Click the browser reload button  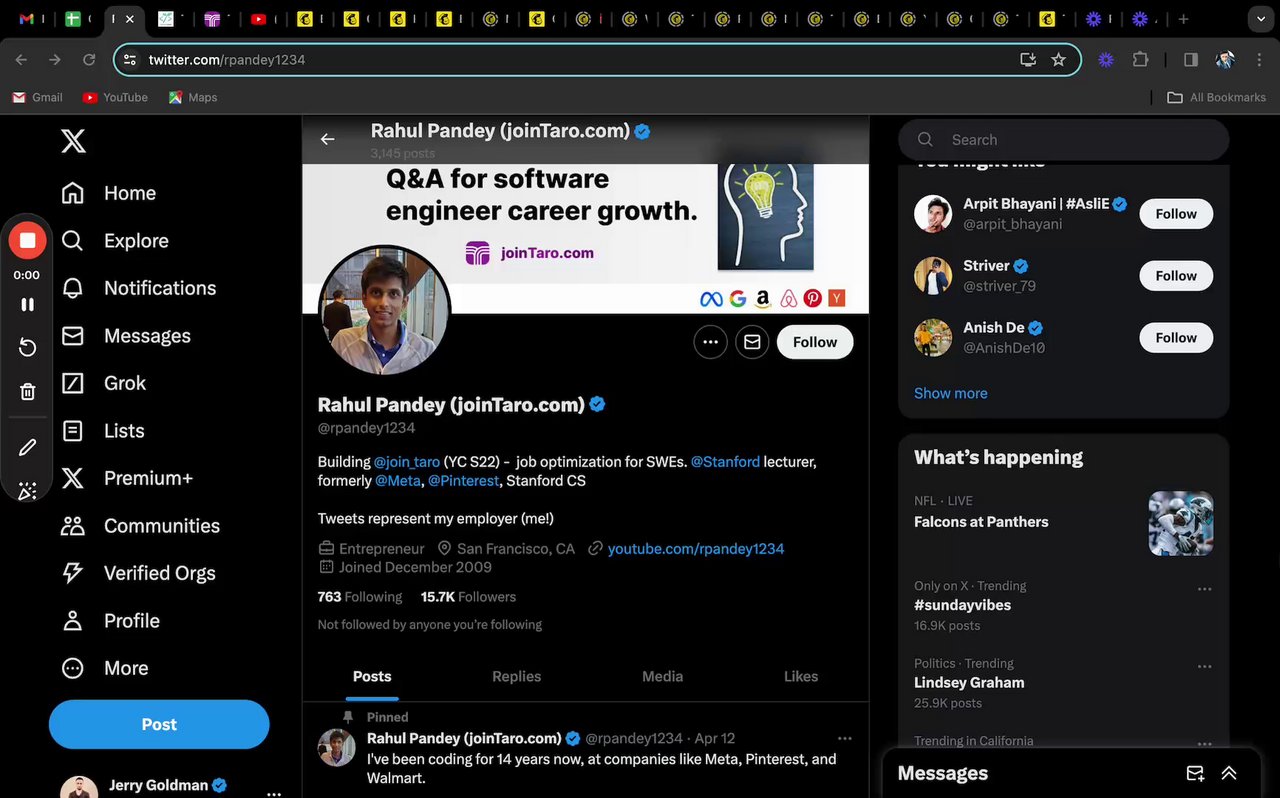click(x=89, y=60)
